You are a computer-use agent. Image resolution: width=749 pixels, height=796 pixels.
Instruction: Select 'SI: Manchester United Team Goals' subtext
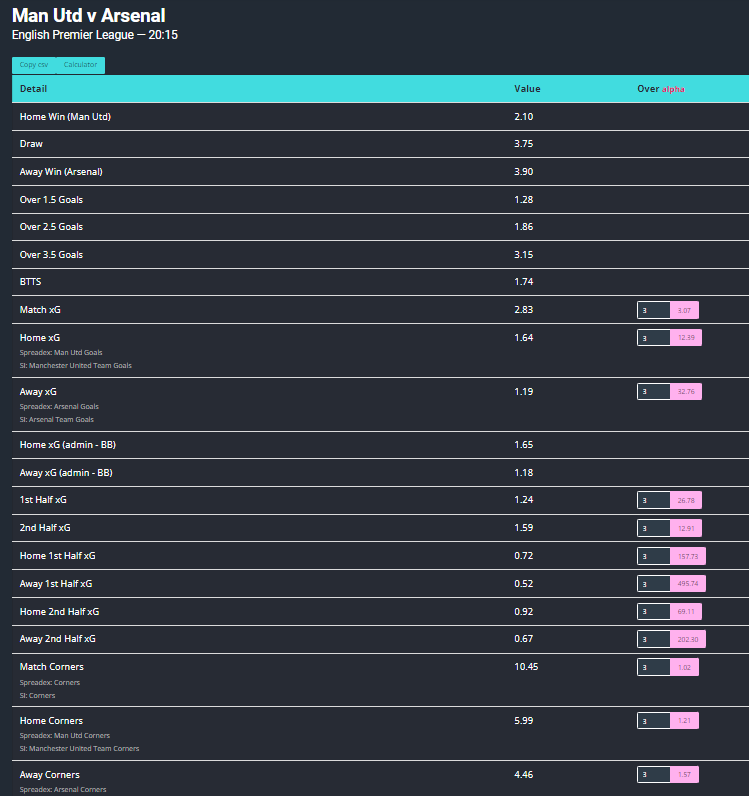click(x=76, y=366)
